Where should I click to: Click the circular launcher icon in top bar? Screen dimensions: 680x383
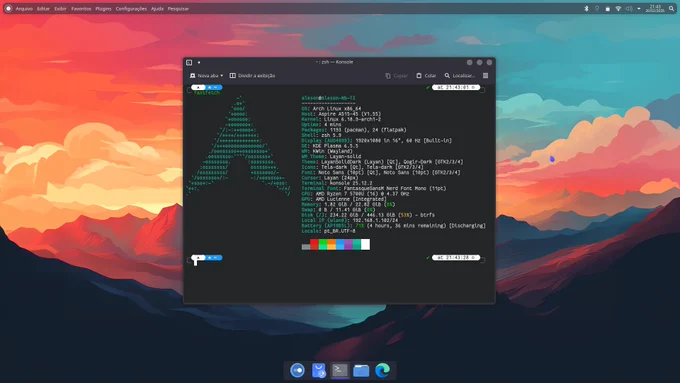8,8
